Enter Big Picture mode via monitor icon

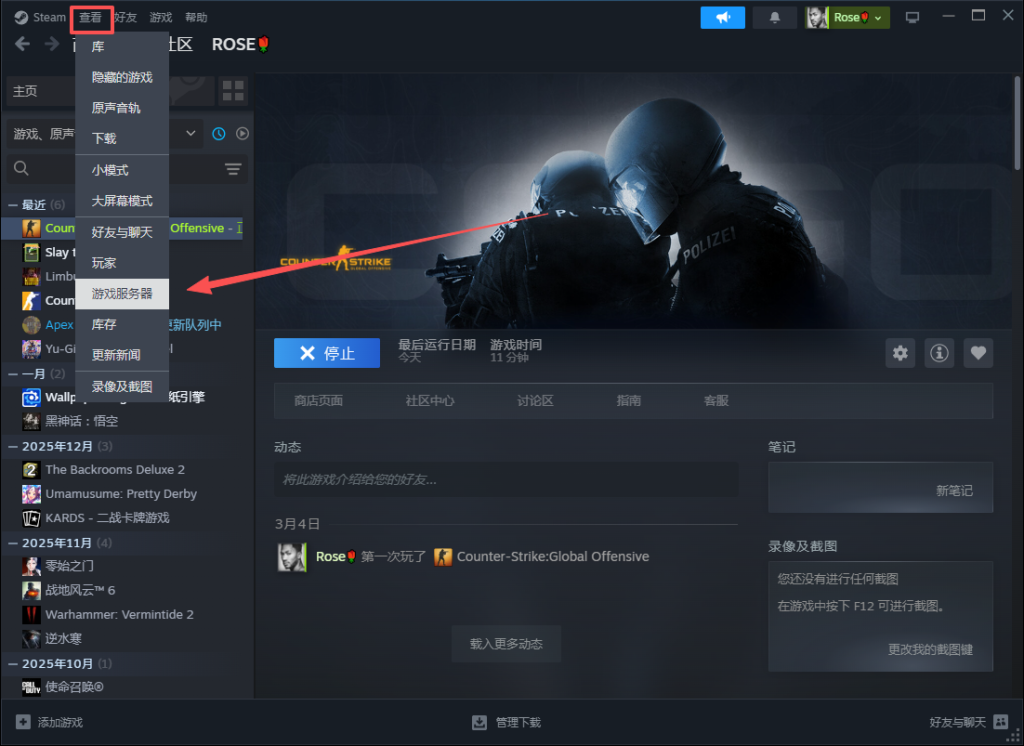[912, 17]
